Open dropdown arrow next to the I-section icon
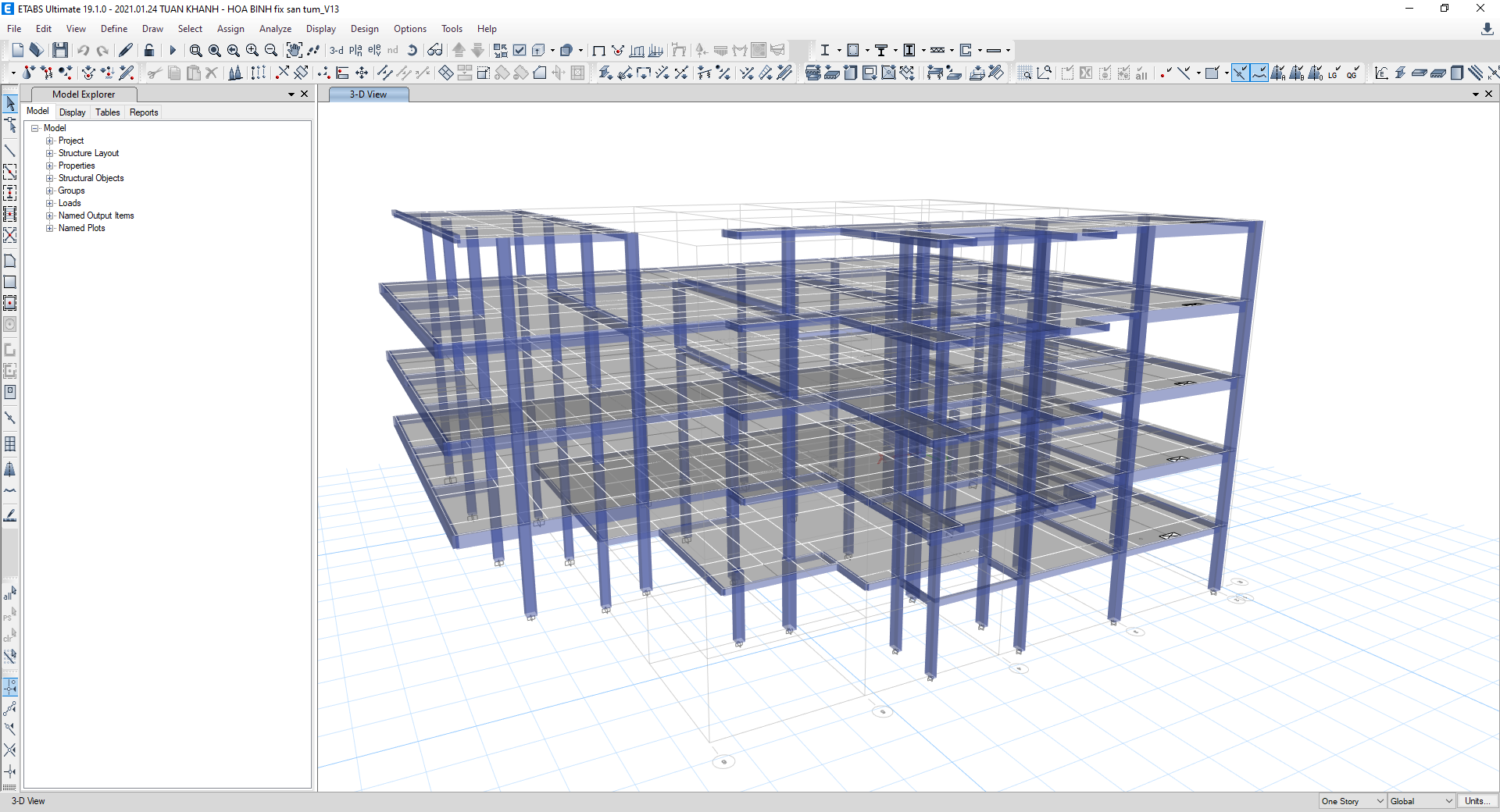Viewport: 1500px width, 812px height. (x=840, y=50)
